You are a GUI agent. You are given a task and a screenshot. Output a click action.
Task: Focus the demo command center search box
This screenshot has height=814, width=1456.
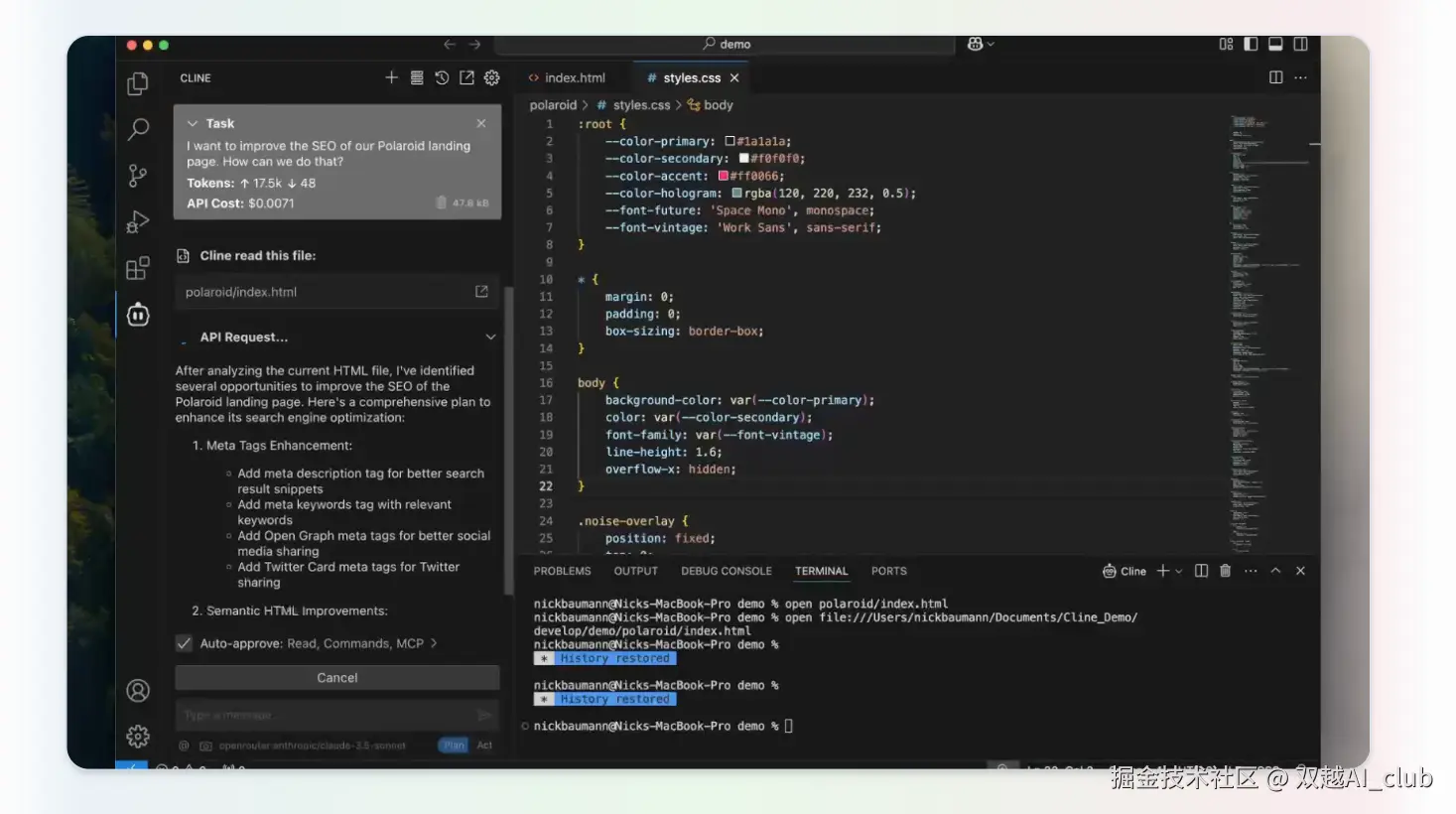pos(726,45)
